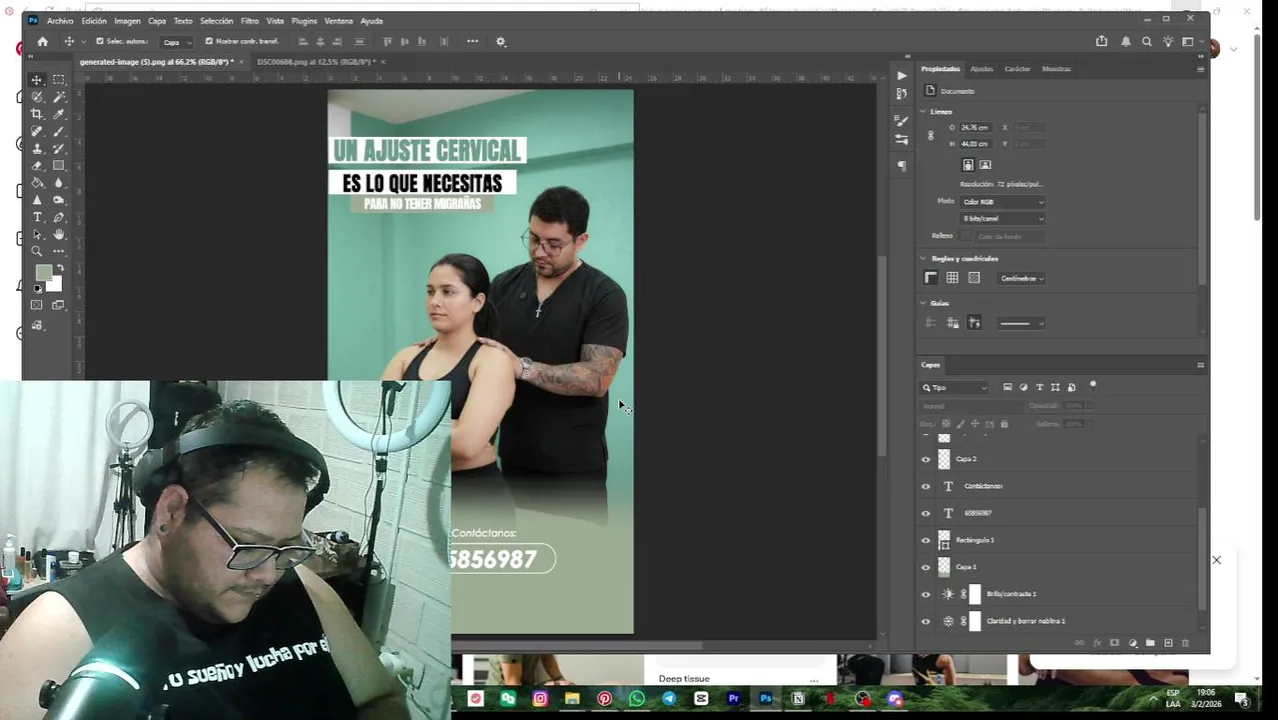1278x720 pixels.
Task: Switch to the Ajustes panel tab
Action: click(x=982, y=69)
